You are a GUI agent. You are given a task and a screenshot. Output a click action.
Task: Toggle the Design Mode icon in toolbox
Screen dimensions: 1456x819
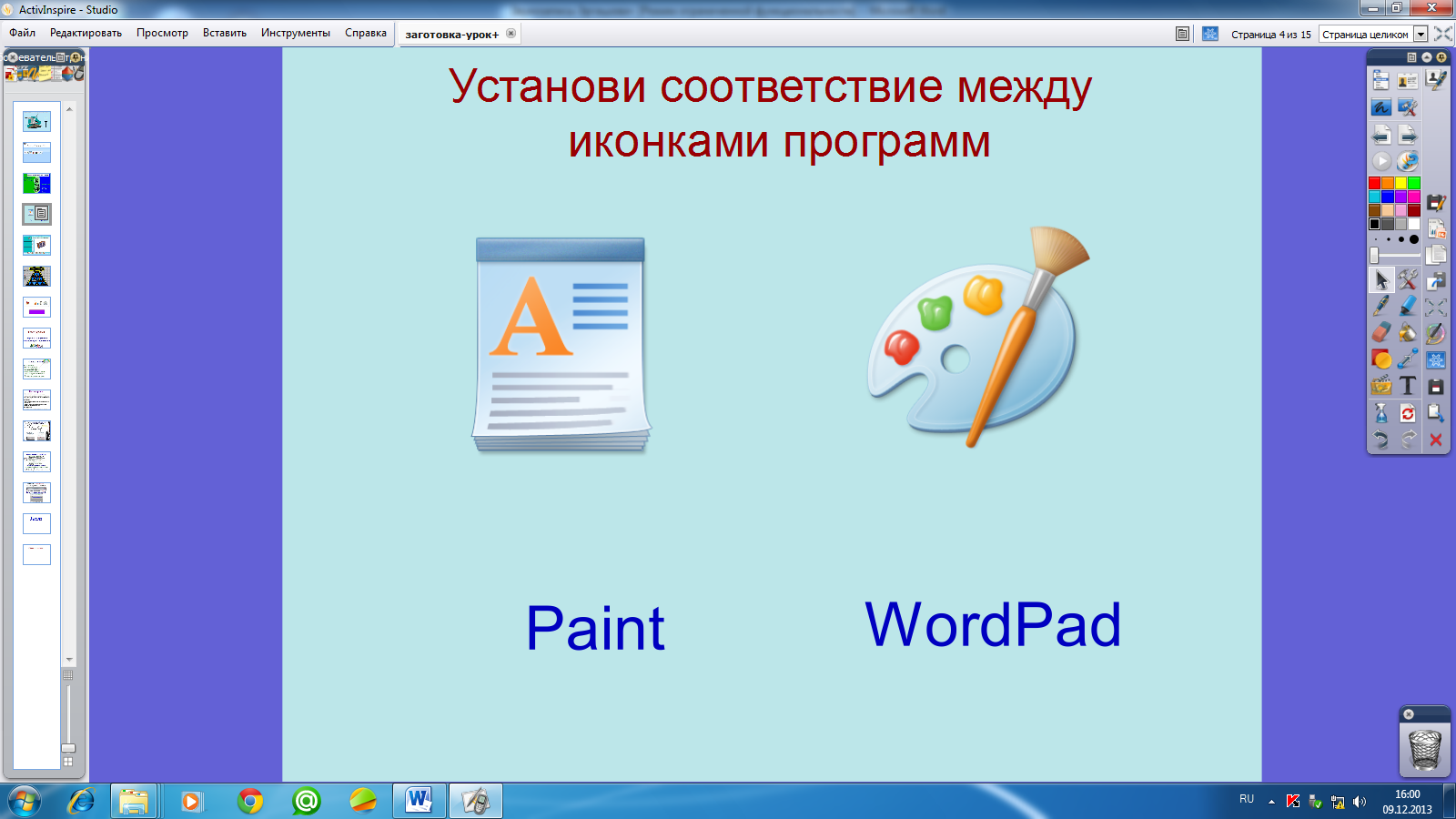[x=1436, y=360]
